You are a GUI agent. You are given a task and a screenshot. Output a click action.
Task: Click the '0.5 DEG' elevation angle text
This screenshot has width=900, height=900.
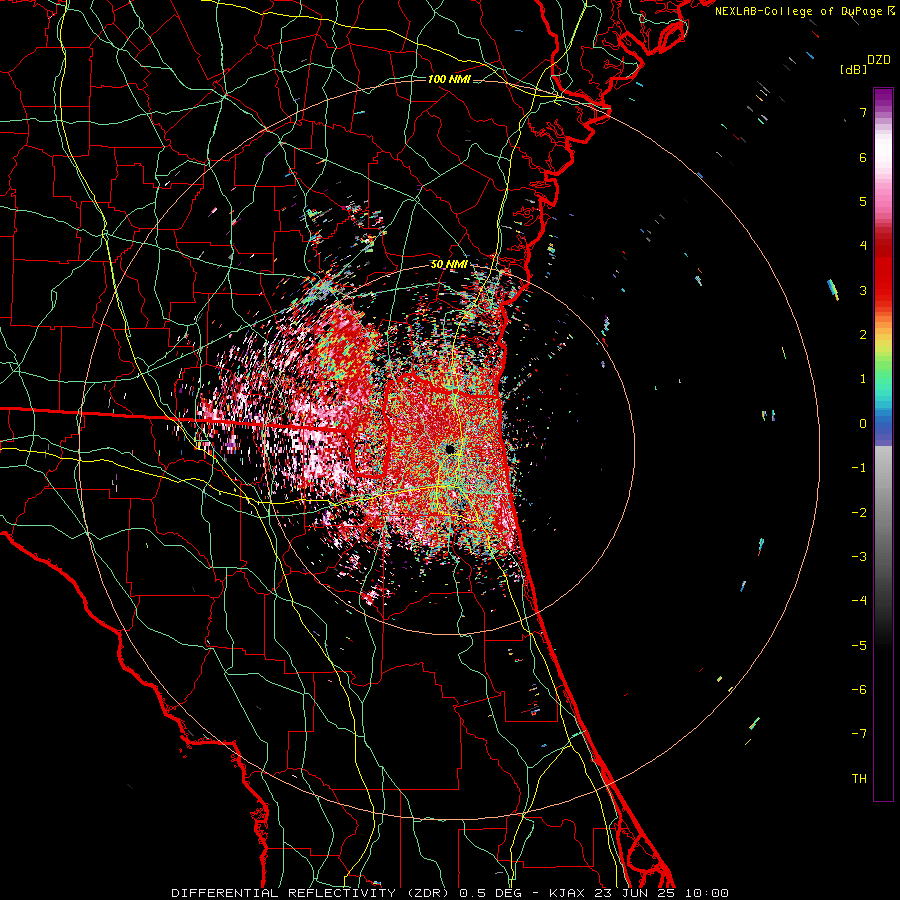coord(490,893)
